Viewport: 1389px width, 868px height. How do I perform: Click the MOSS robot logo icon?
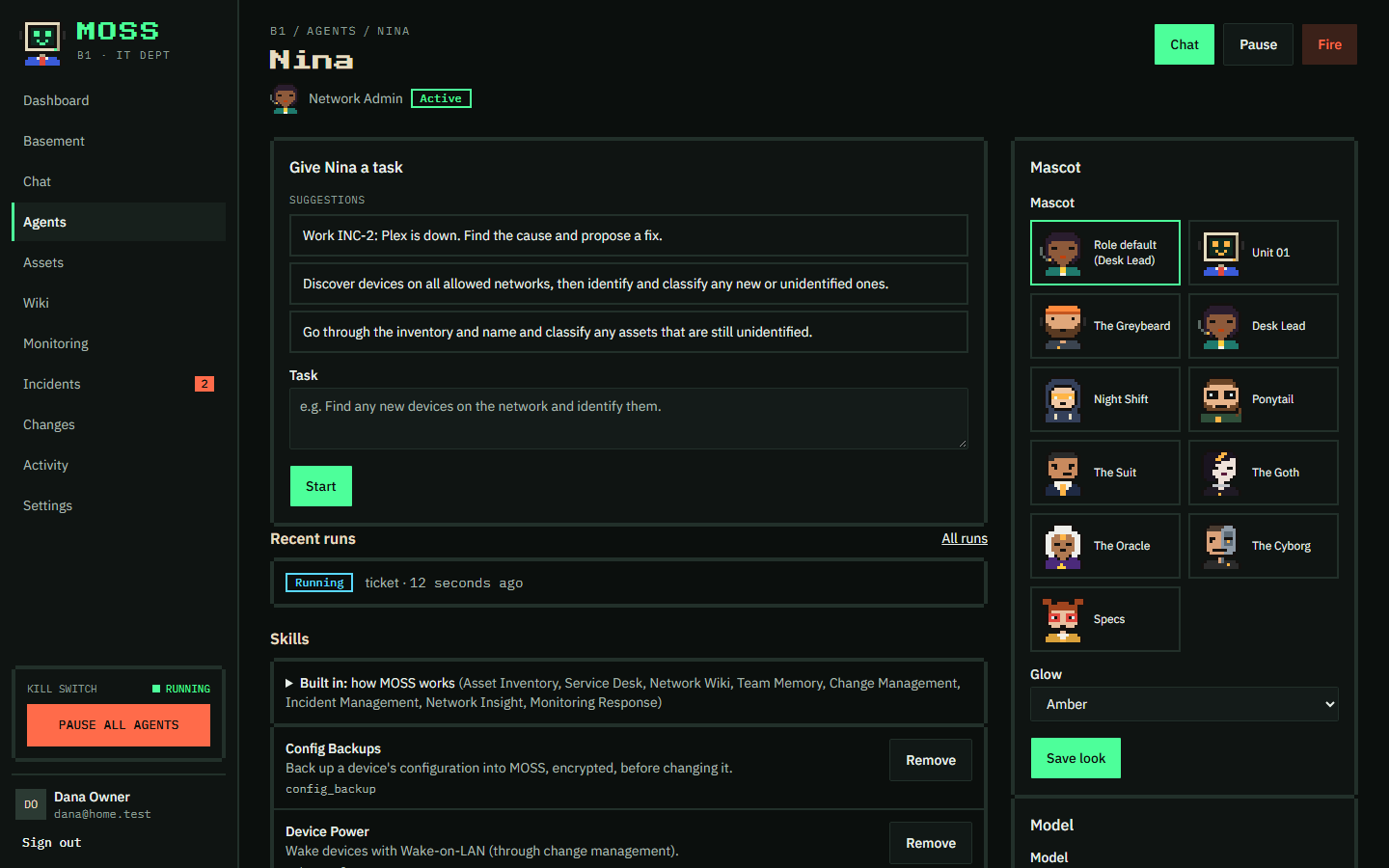coord(41,43)
